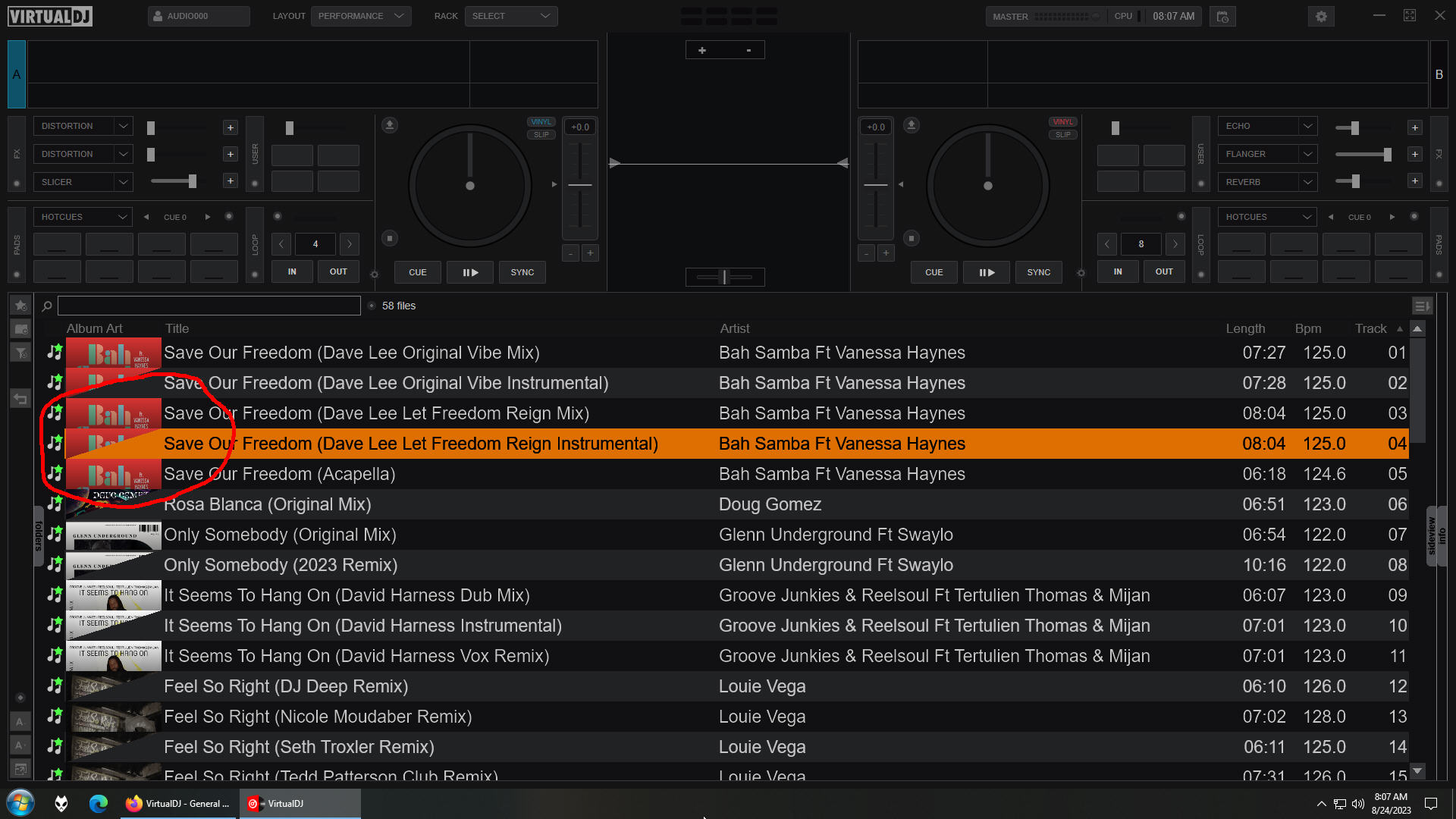Viewport: 1456px width, 819px height.
Task: Click the favorites star folder icon
Action: click(x=20, y=306)
